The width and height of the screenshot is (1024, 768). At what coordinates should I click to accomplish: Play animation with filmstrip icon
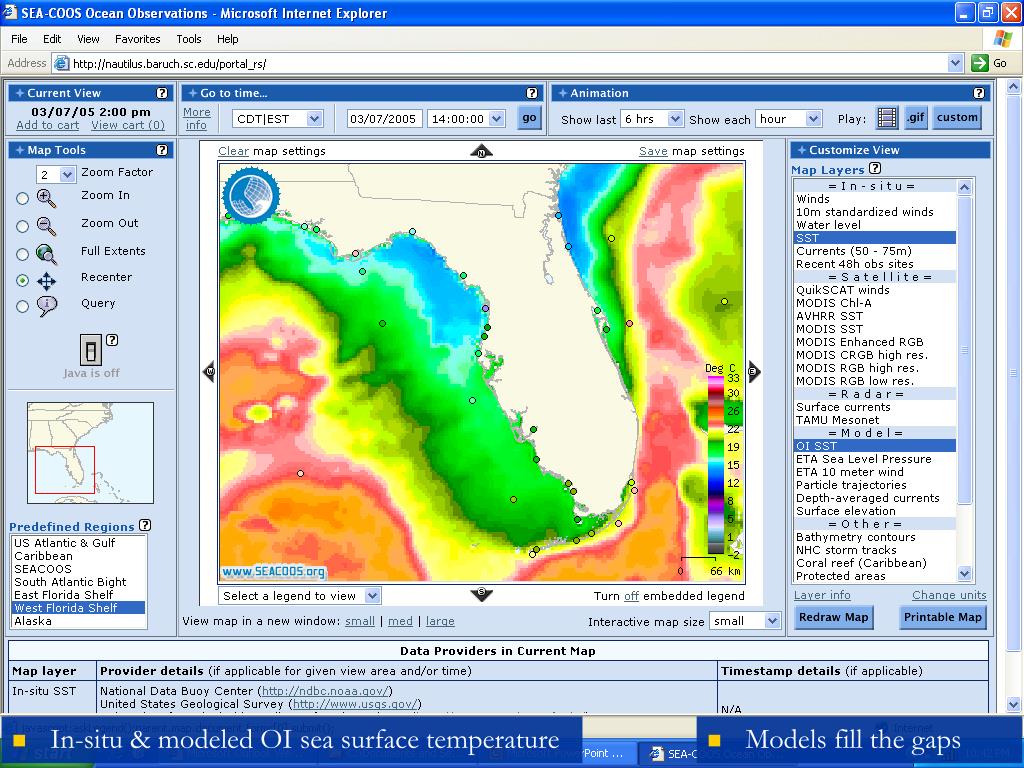(887, 118)
